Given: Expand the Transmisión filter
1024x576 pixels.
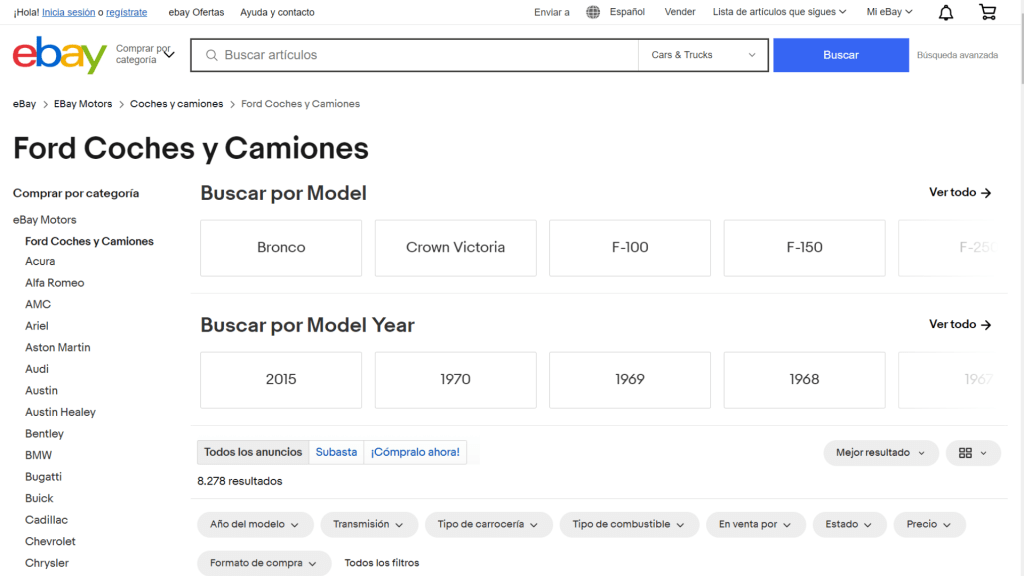Looking at the screenshot, I should (x=368, y=524).
